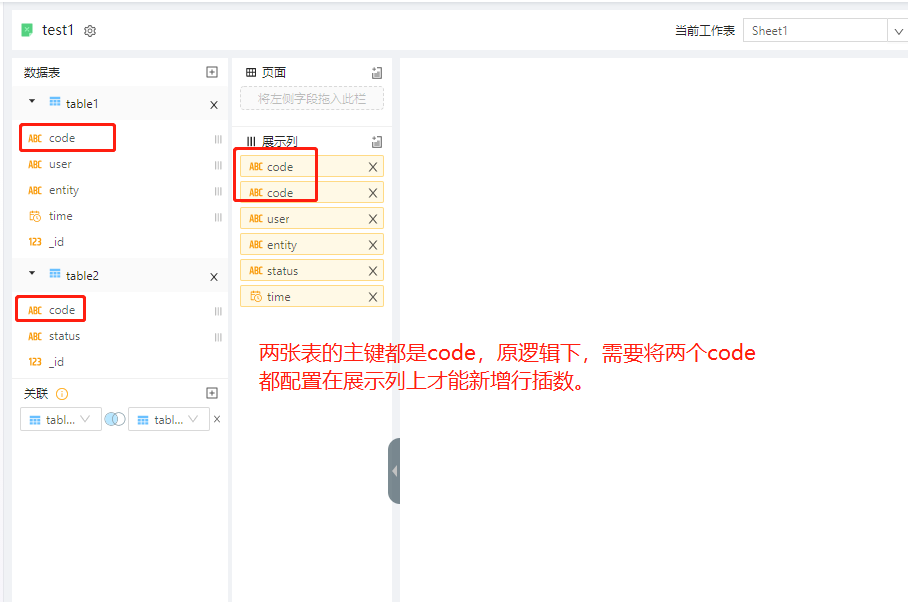Select _id field under table1
This screenshot has height=602, width=908.
click(56, 242)
